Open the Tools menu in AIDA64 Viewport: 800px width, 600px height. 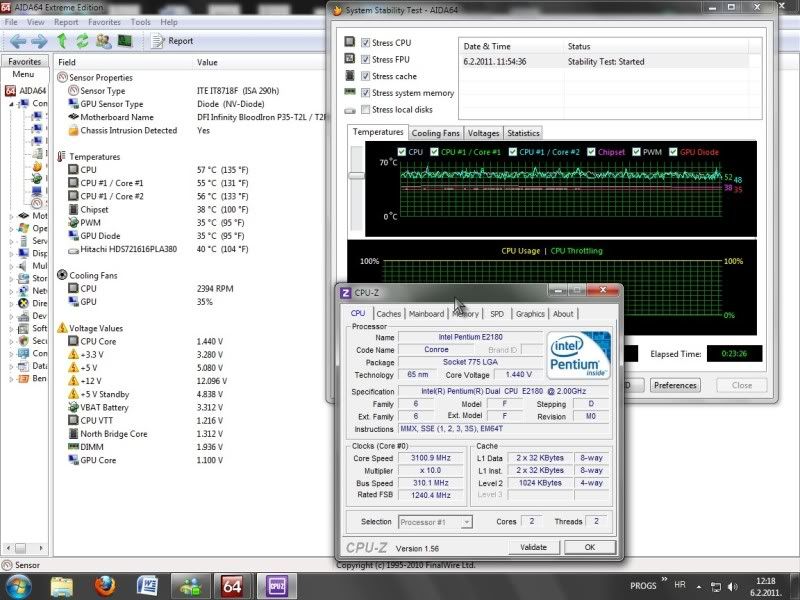(x=140, y=22)
